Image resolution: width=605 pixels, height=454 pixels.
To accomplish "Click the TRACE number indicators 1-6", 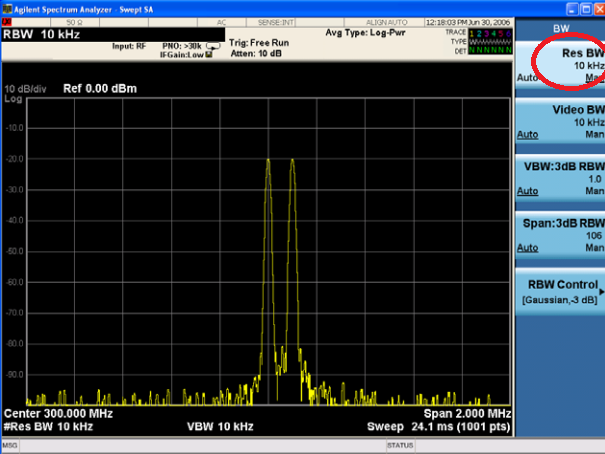I will coord(491,33).
